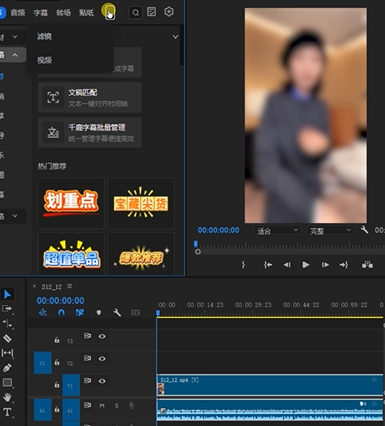Select the Slip tool
This screenshot has height=426, width=385.
pos(7,353)
